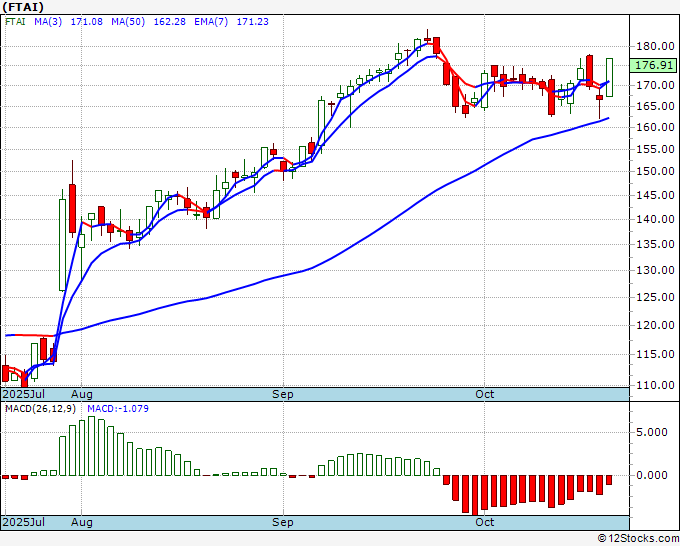The height and width of the screenshot is (546, 680).
Task: Click the deepest red MACD histogram bar
Action: tap(475, 495)
